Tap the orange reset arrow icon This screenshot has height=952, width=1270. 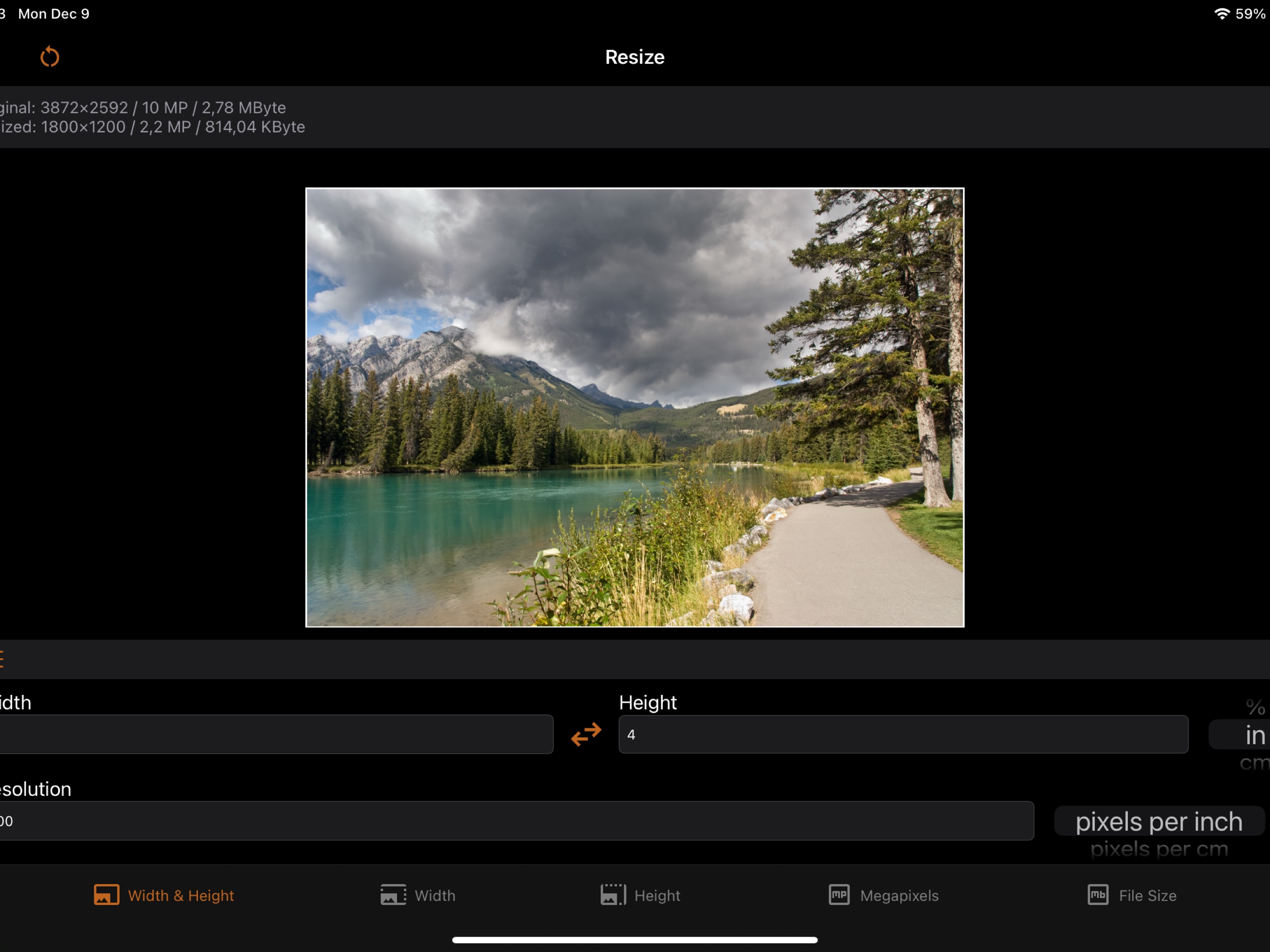pyautogui.click(x=50, y=57)
